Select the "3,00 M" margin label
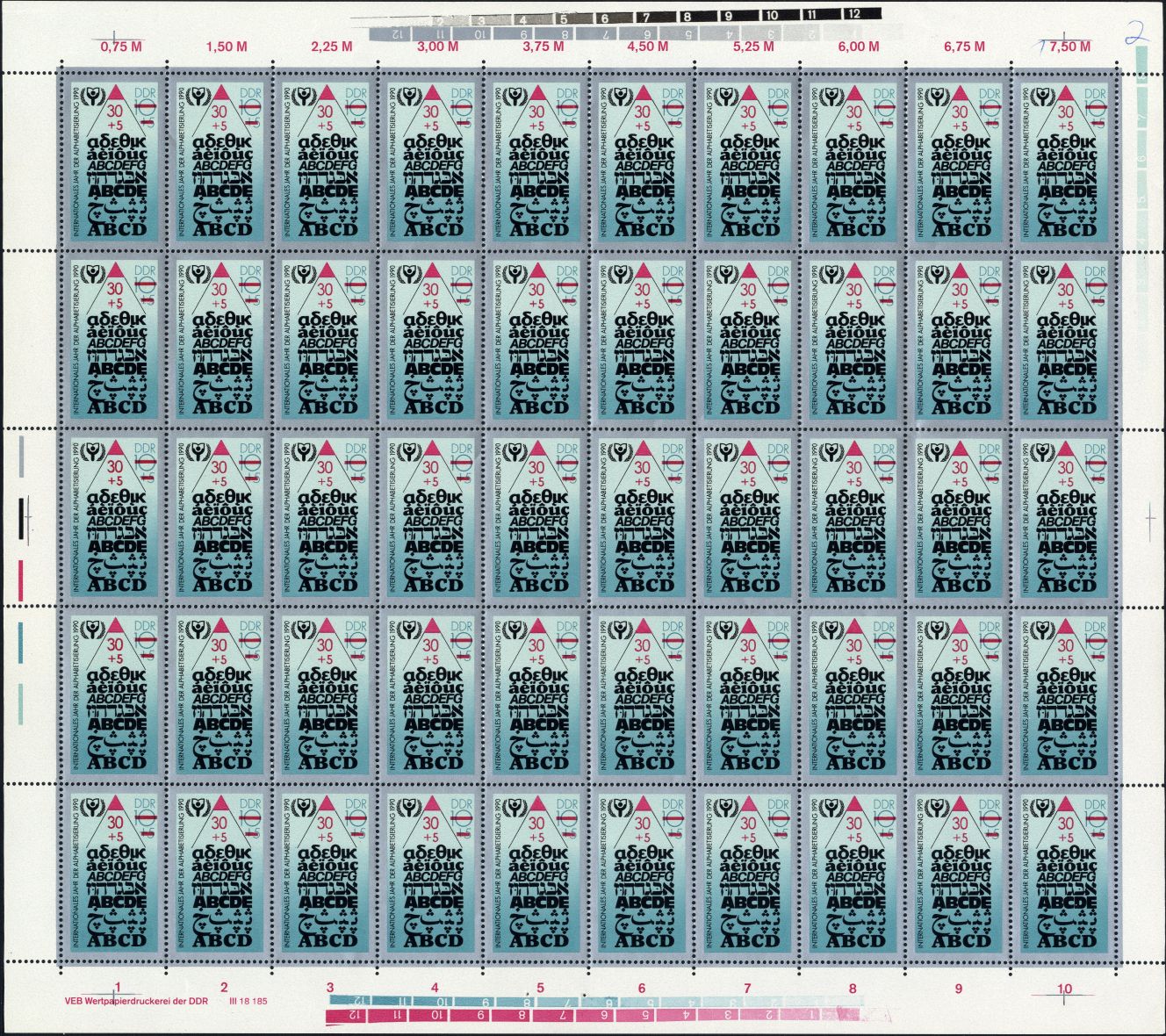Image resolution: width=1166 pixels, height=1036 pixels. pyautogui.click(x=437, y=47)
